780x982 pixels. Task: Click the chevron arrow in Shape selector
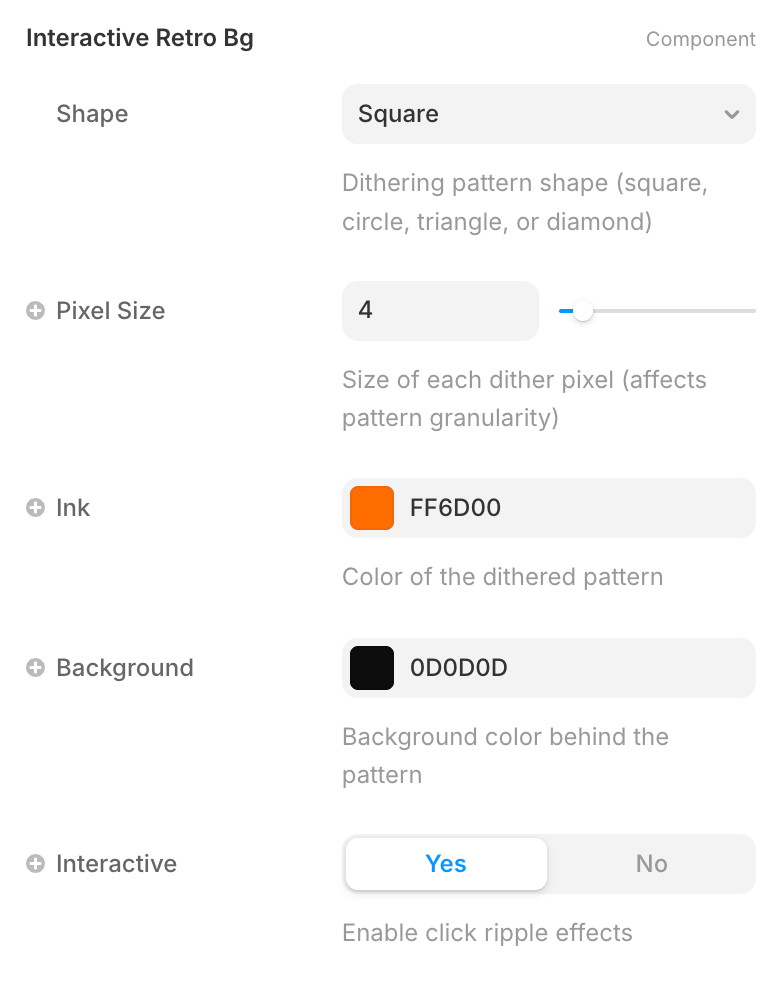pos(732,114)
